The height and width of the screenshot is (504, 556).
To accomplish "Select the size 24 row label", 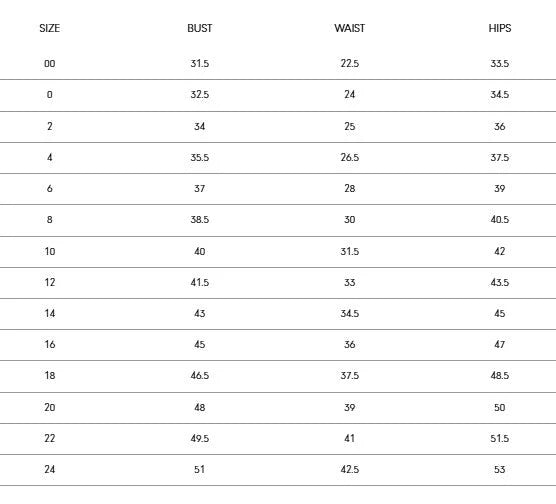I will pos(50,470).
